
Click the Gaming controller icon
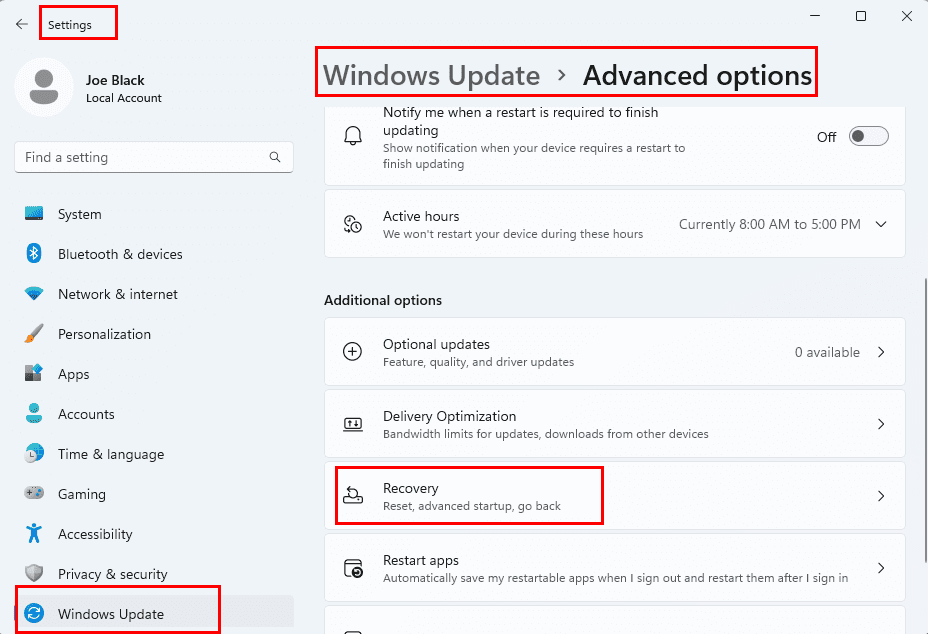(x=34, y=493)
